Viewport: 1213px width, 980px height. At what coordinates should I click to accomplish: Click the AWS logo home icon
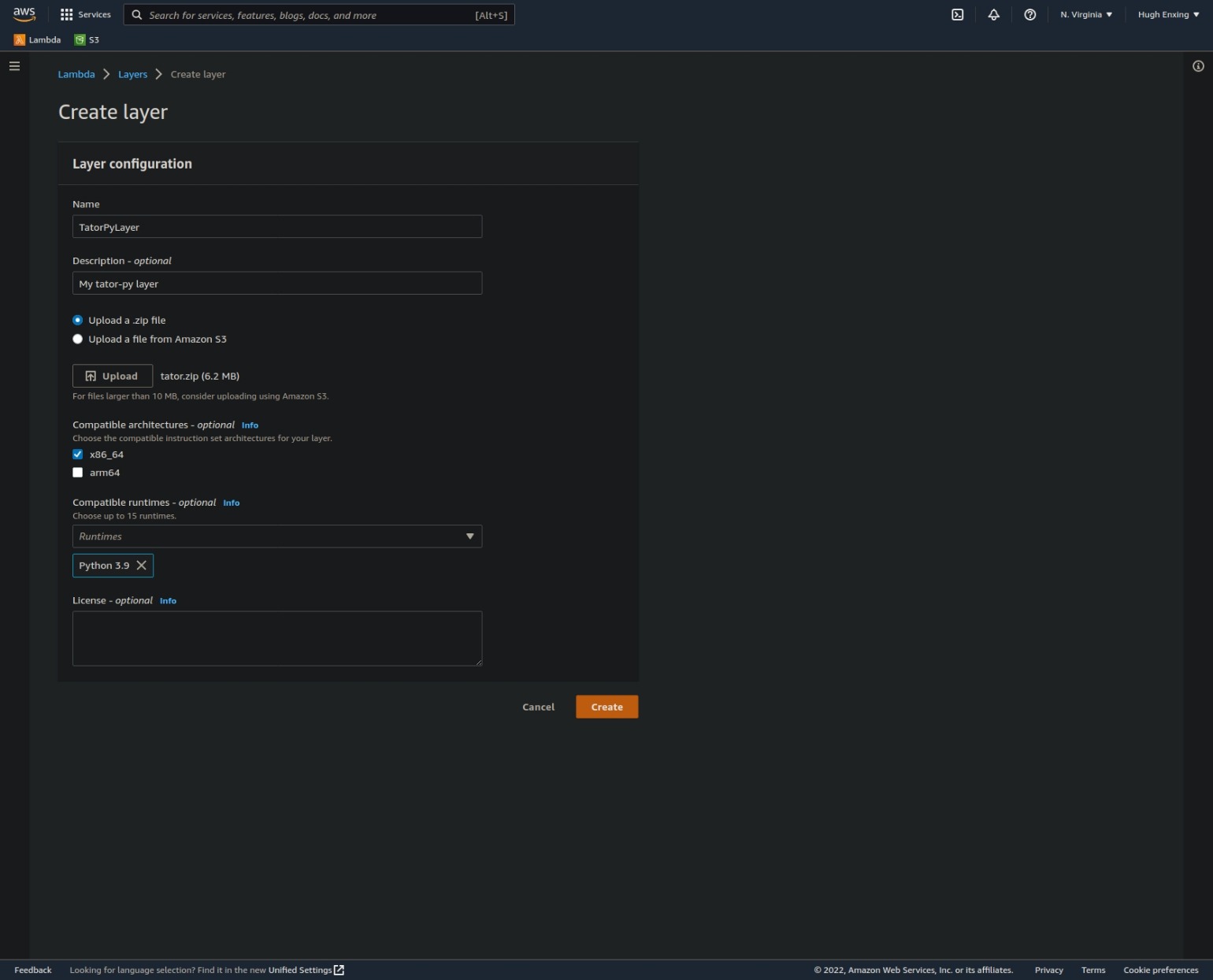pyautogui.click(x=24, y=14)
